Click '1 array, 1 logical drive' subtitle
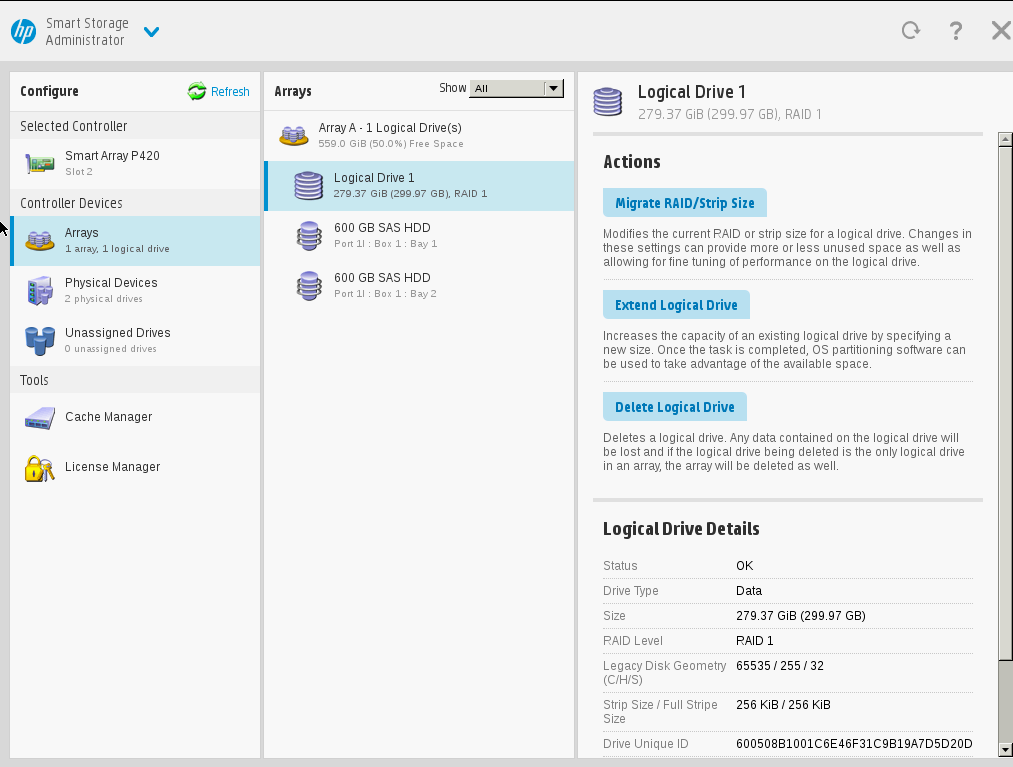 click(117, 249)
